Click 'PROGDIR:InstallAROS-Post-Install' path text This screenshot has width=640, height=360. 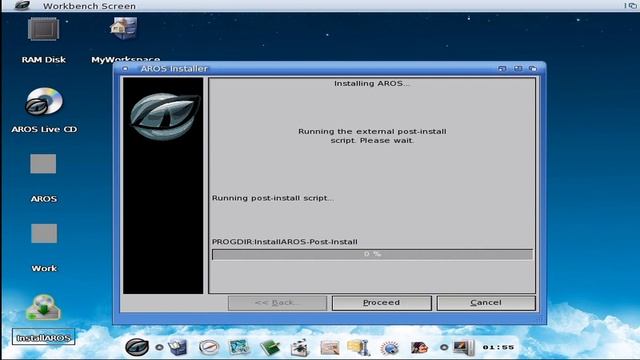click(x=284, y=242)
